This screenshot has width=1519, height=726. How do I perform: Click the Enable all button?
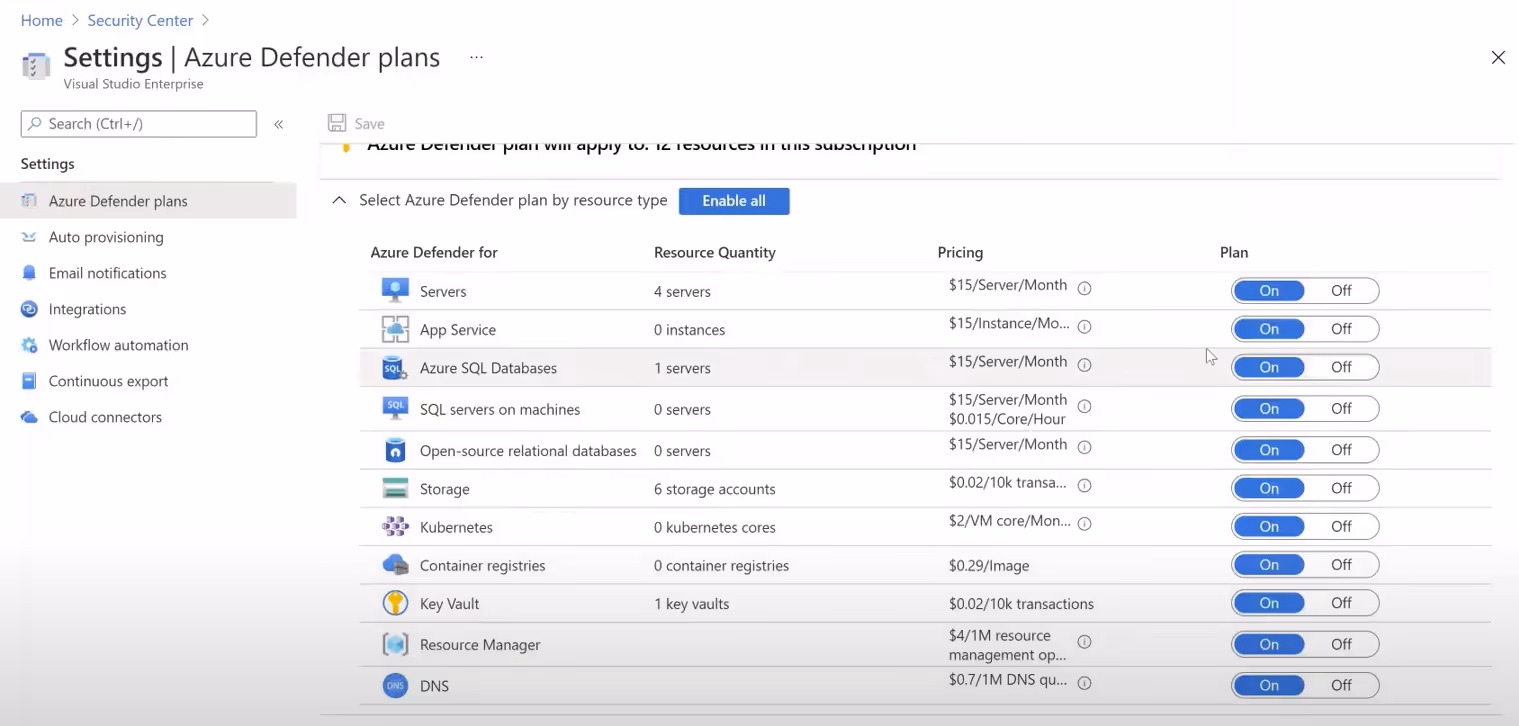click(x=734, y=201)
